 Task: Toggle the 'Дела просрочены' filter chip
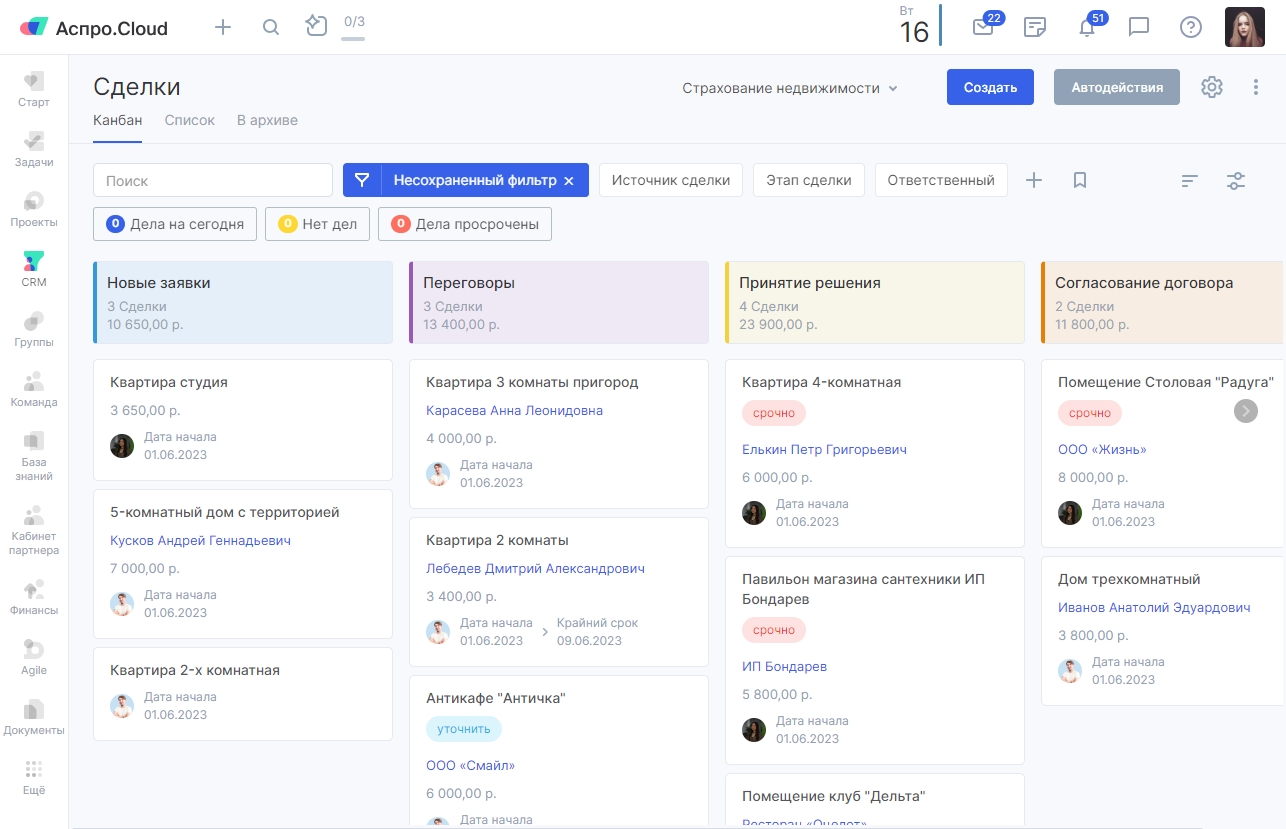pyautogui.click(x=465, y=224)
